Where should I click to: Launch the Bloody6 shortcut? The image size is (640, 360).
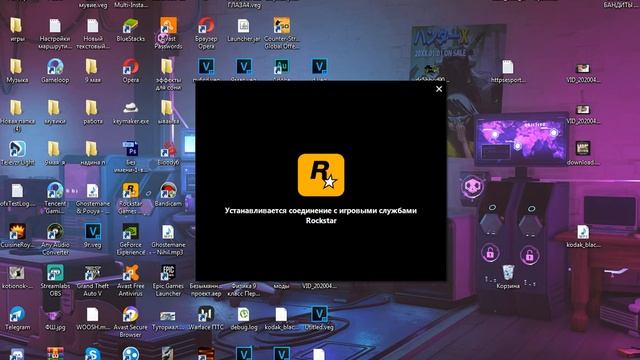(168, 153)
